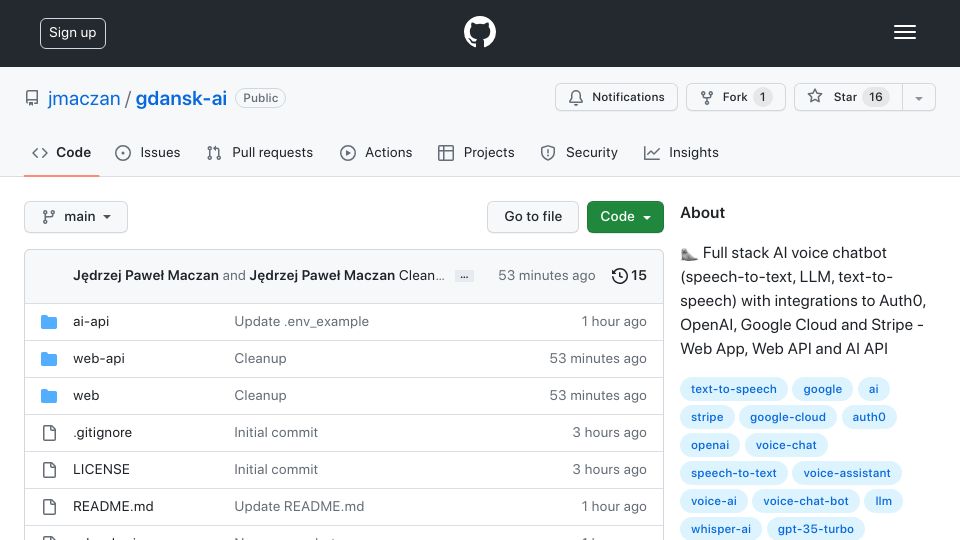Click the Sign up button

pyautogui.click(x=73, y=33)
